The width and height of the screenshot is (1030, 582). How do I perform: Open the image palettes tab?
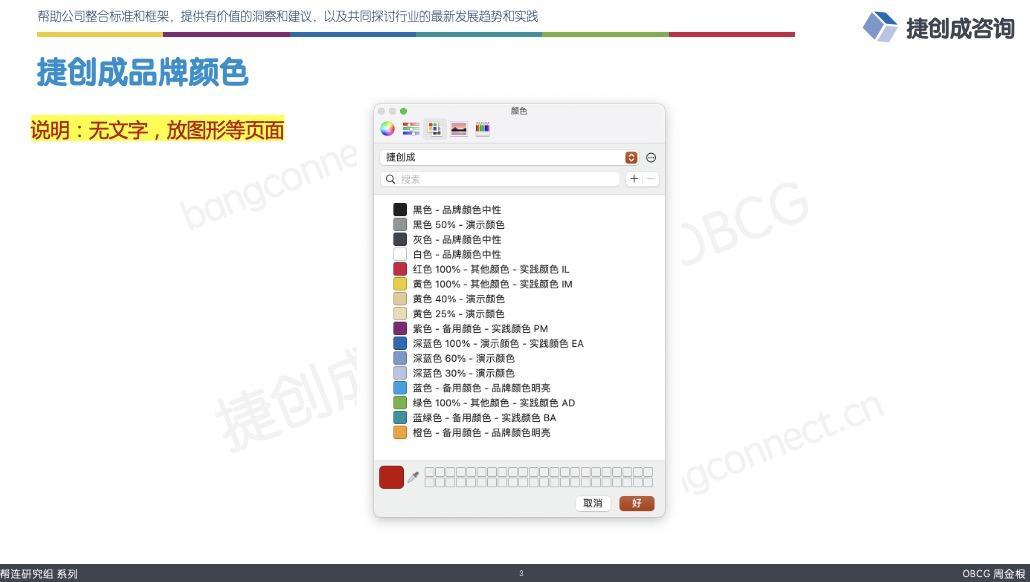459,129
